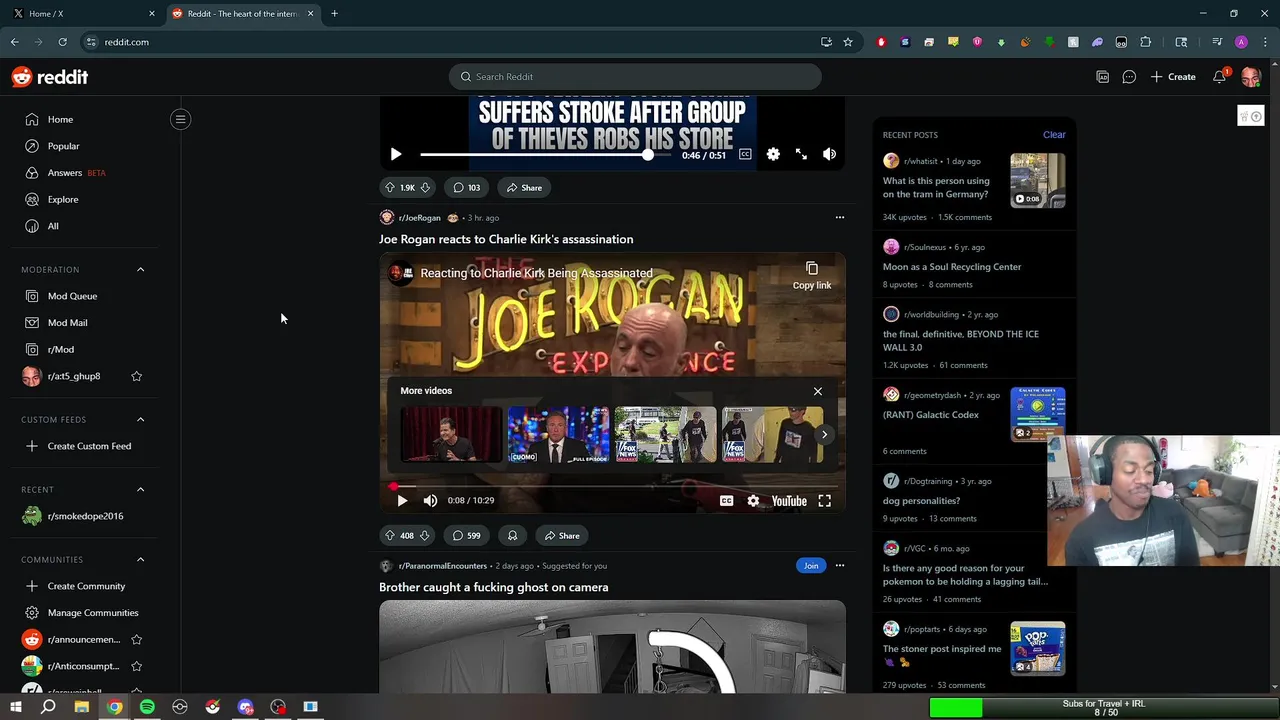Collapse the left navigation sidebar
The height and width of the screenshot is (720, 1280).
(180, 119)
